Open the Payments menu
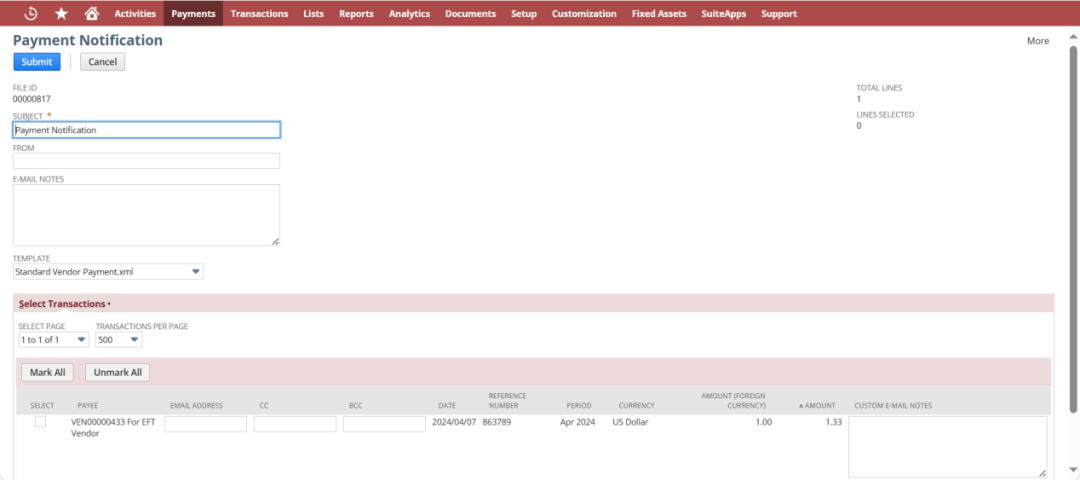This screenshot has width=1080, height=480. click(193, 13)
